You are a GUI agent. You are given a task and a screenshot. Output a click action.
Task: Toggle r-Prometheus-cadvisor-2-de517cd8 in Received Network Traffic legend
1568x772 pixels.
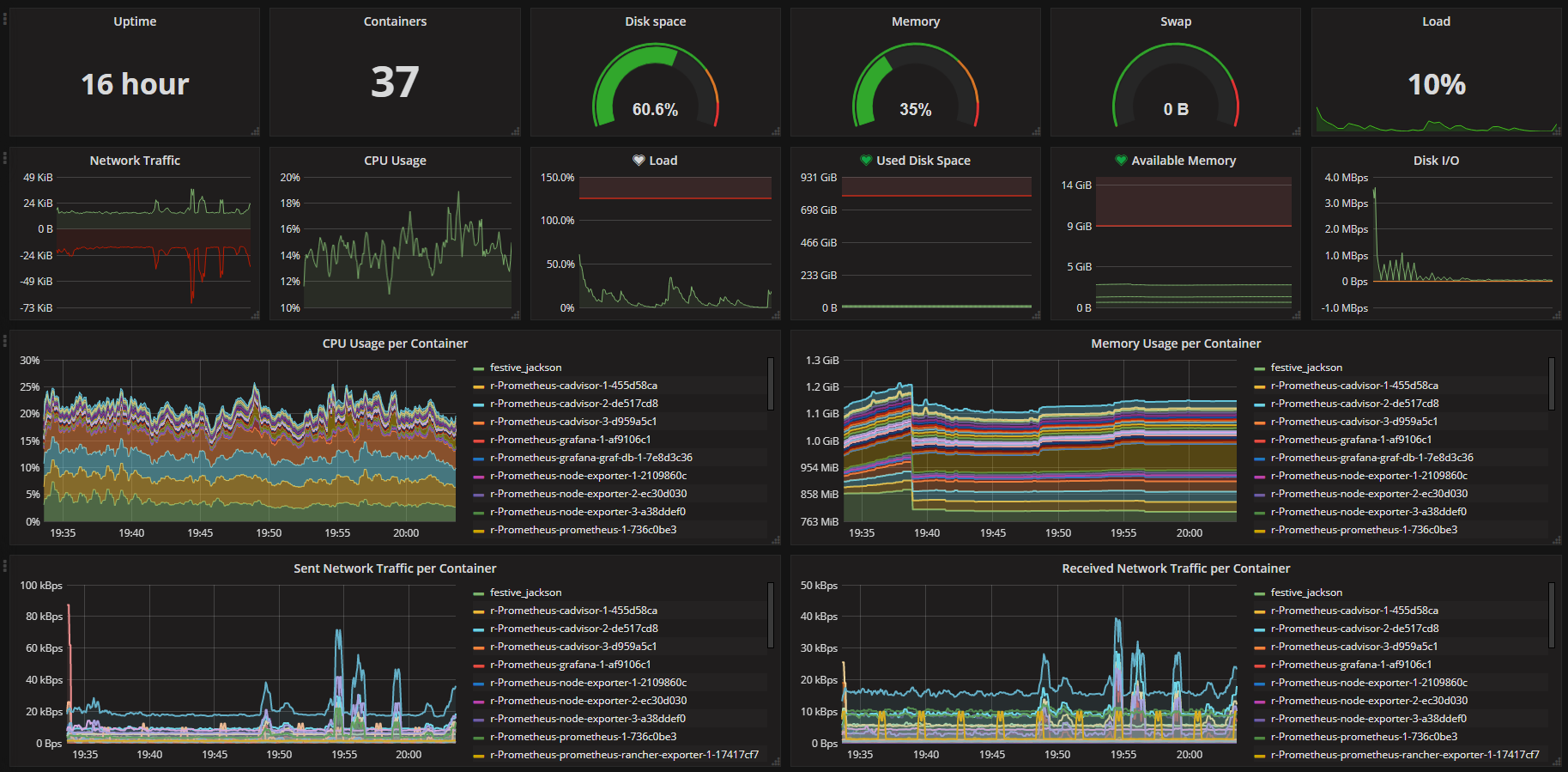(x=1355, y=629)
